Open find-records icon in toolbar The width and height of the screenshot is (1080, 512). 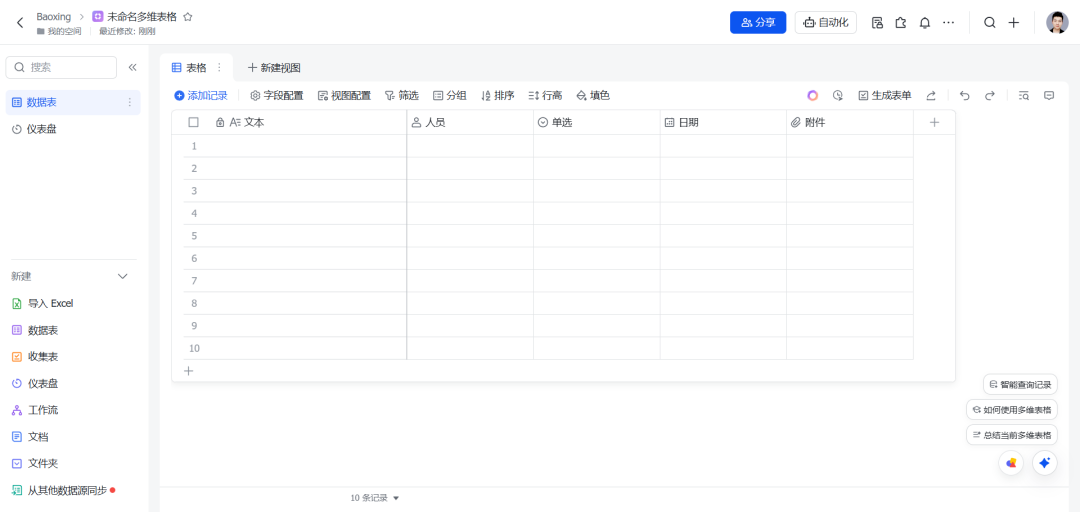[1024, 96]
